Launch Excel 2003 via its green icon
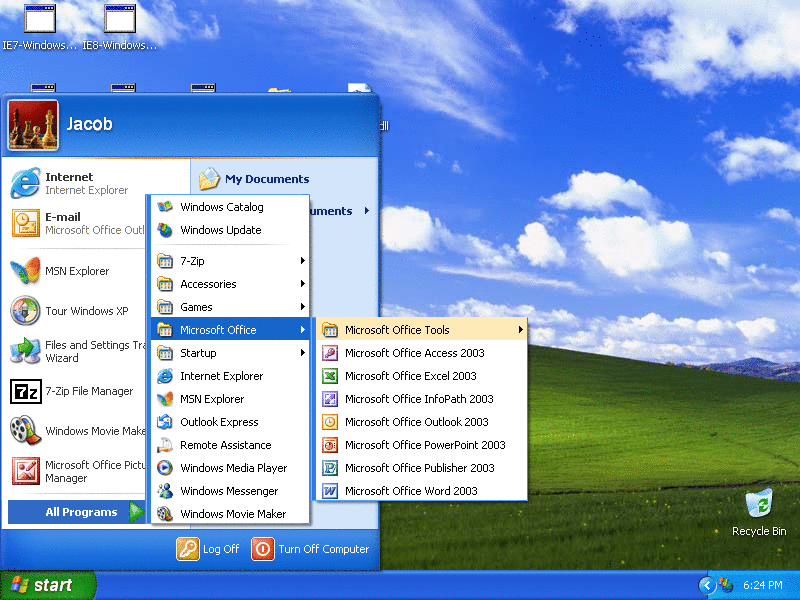Viewport: 800px width, 600px height. pos(330,376)
